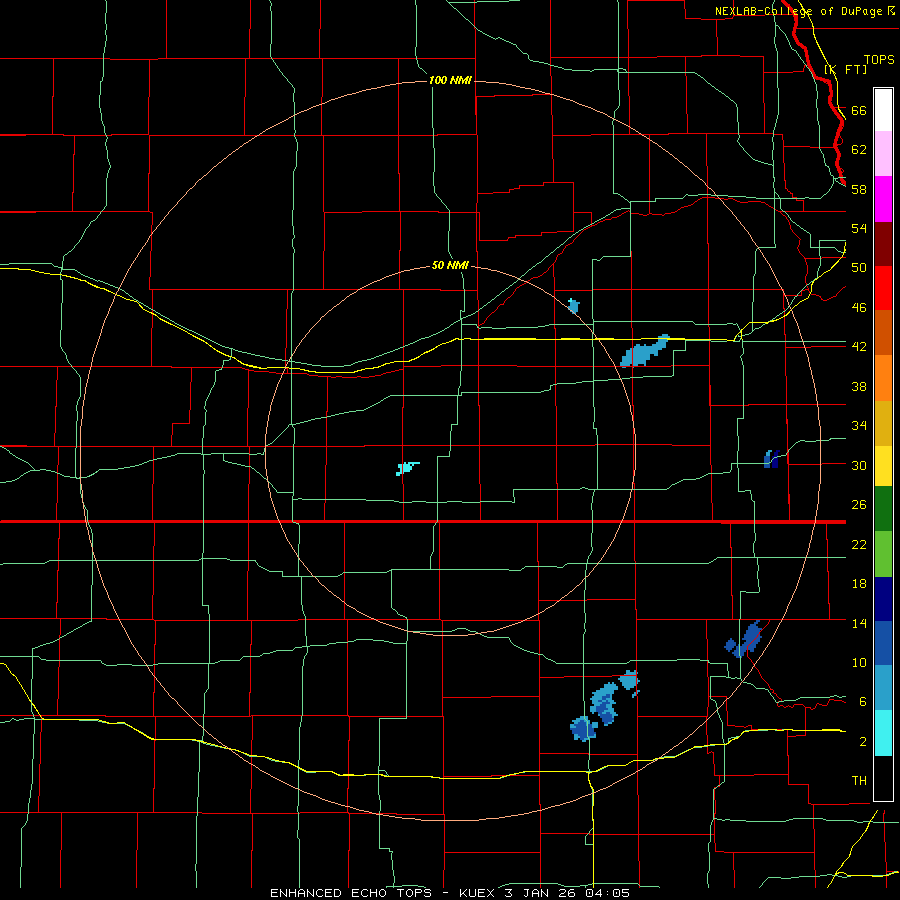
Task: Click the "54" legend value
Action: coord(859,228)
